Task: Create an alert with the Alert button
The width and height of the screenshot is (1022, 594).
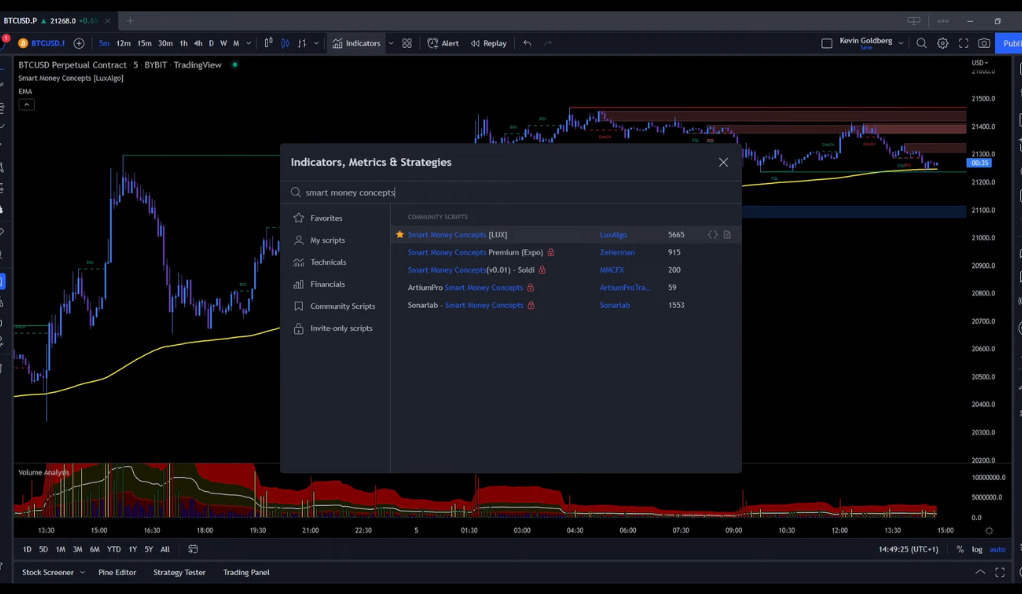Action: pyautogui.click(x=443, y=43)
